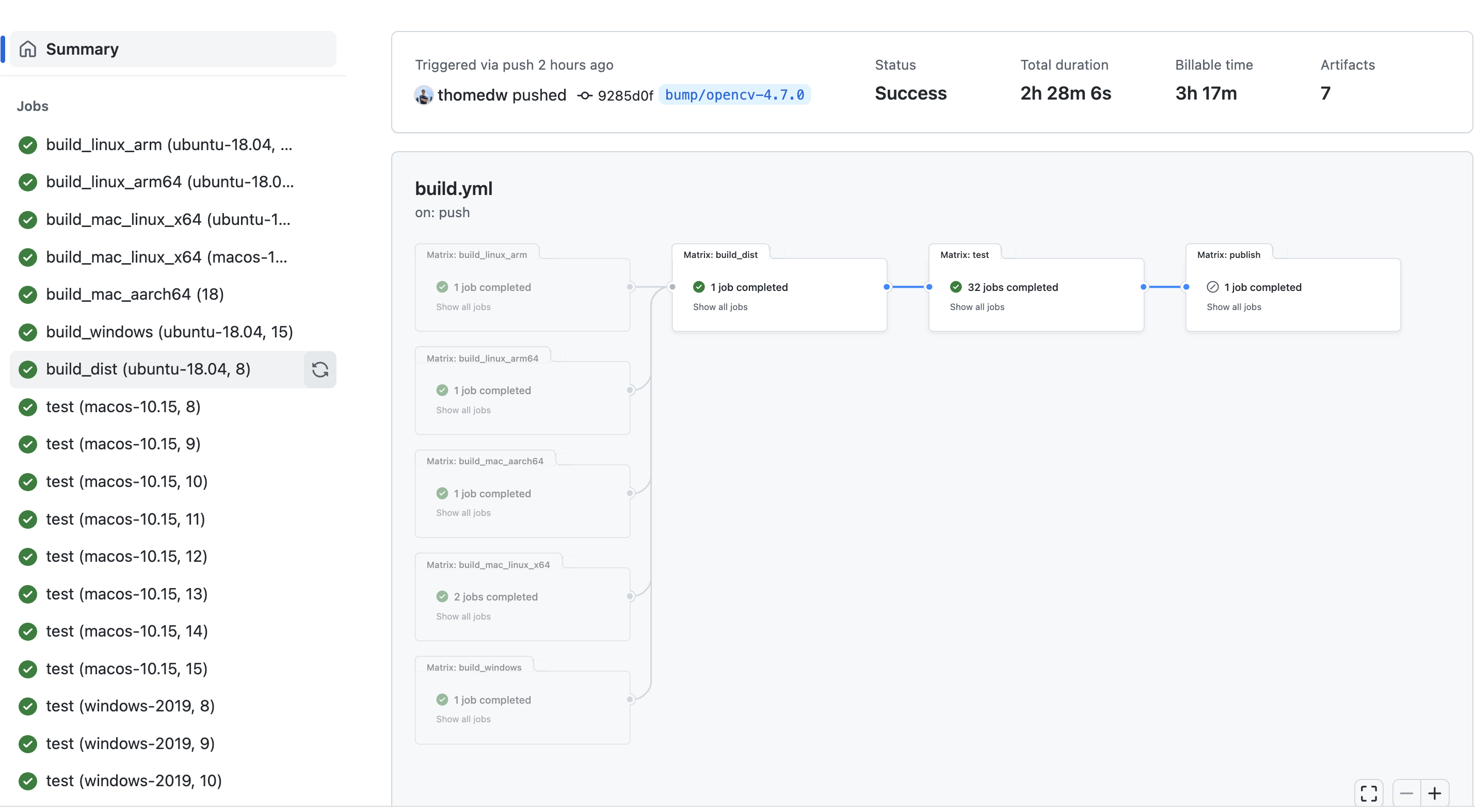Expand Show all jobs under test matrix
This screenshot has width=1475, height=812.
976,307
